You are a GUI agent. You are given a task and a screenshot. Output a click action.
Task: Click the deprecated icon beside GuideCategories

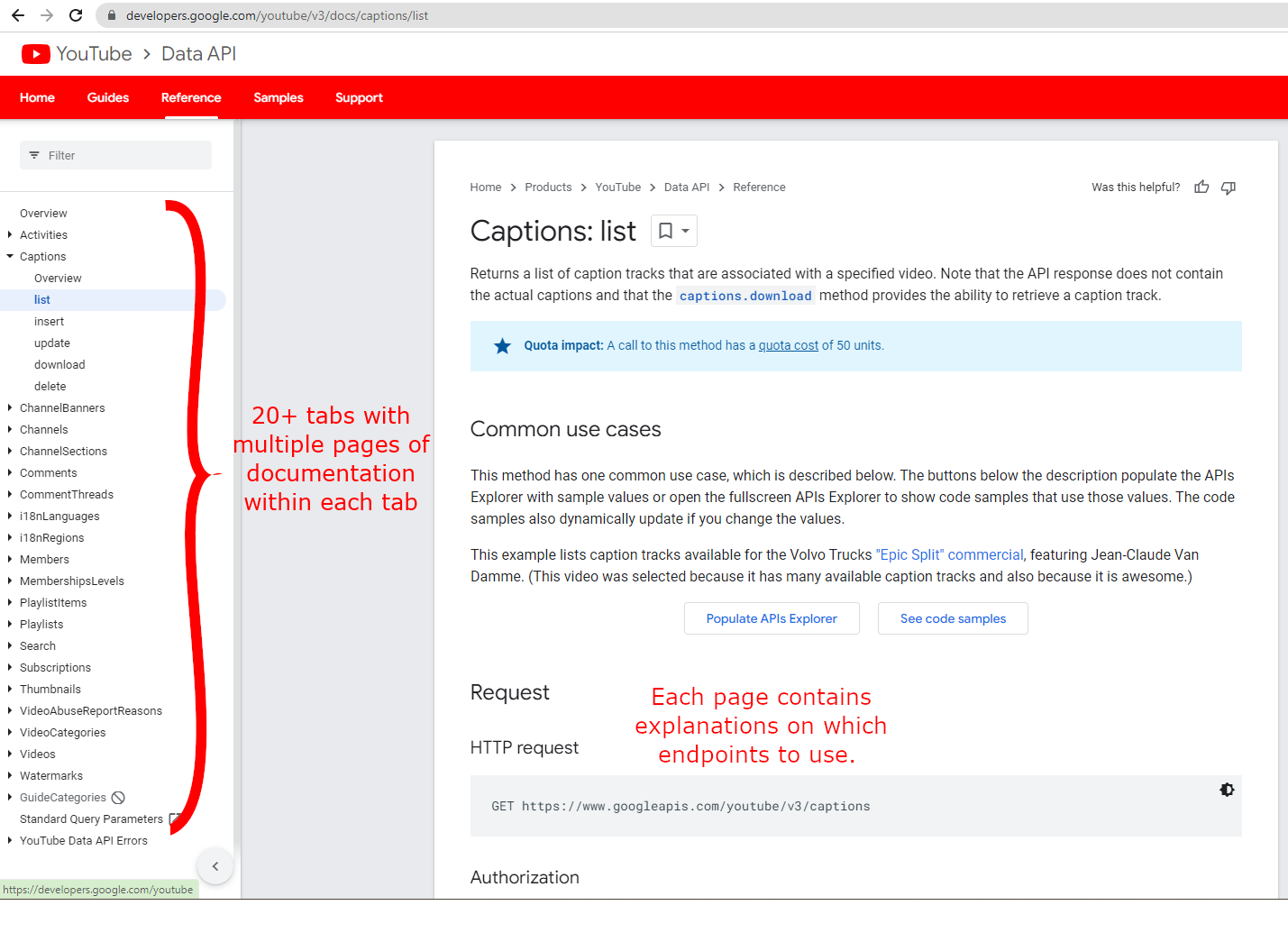tap(118, 797)
